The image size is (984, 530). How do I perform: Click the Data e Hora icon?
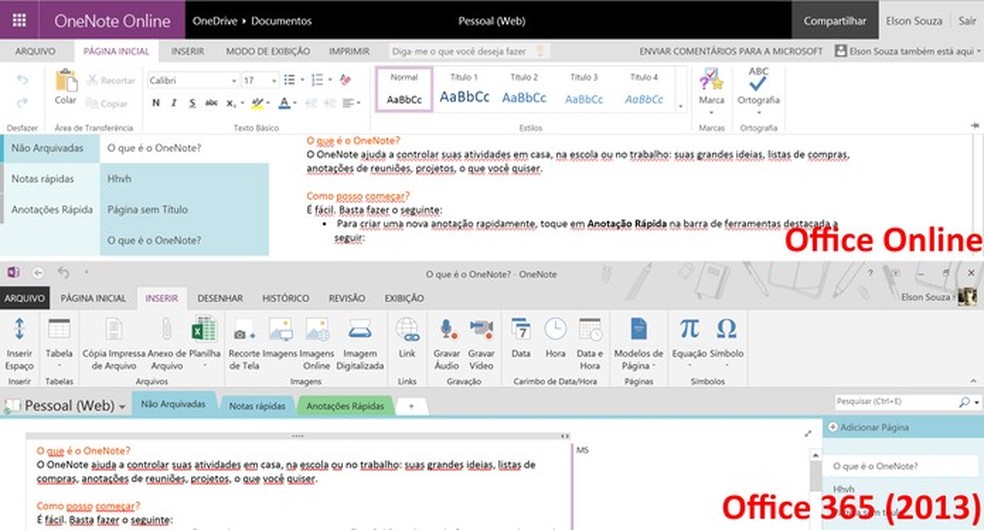coord(590,329)
